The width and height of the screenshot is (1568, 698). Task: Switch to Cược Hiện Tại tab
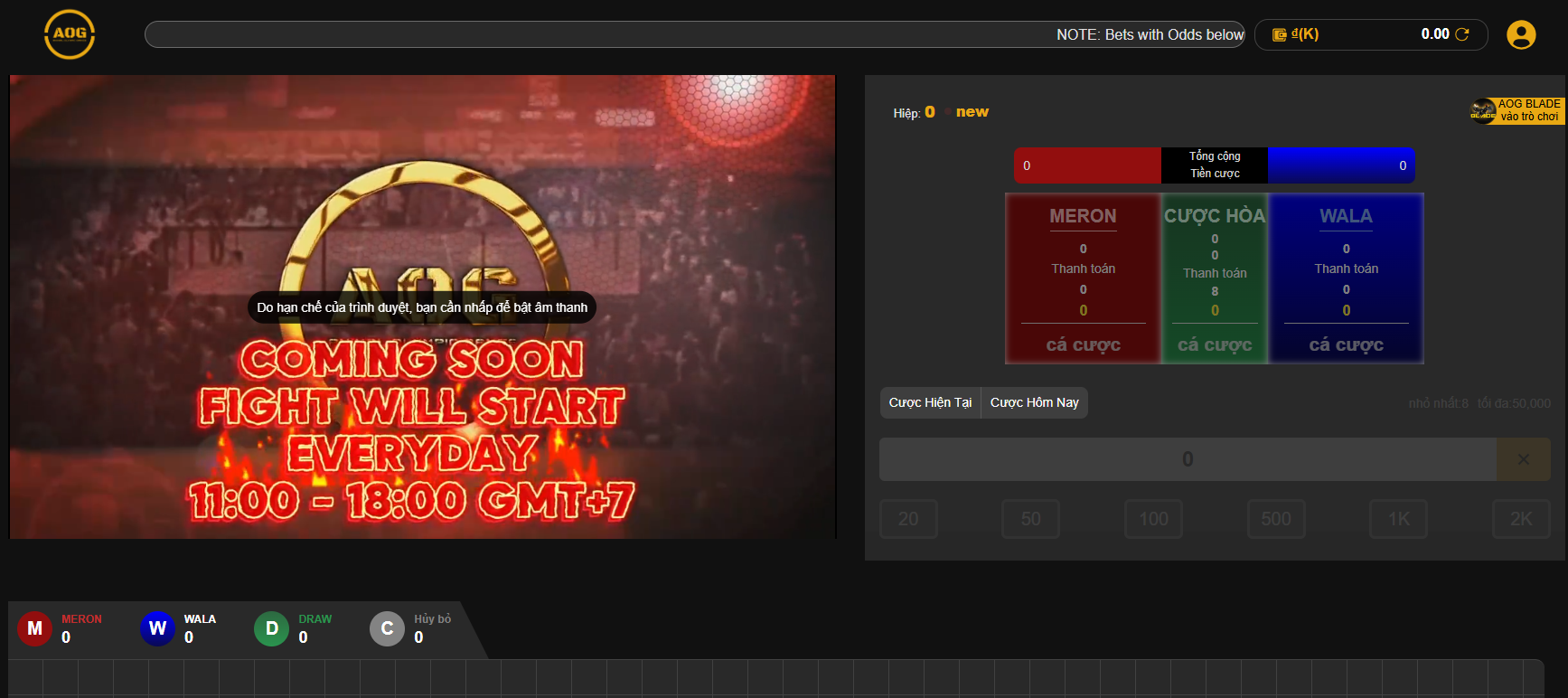930,402
